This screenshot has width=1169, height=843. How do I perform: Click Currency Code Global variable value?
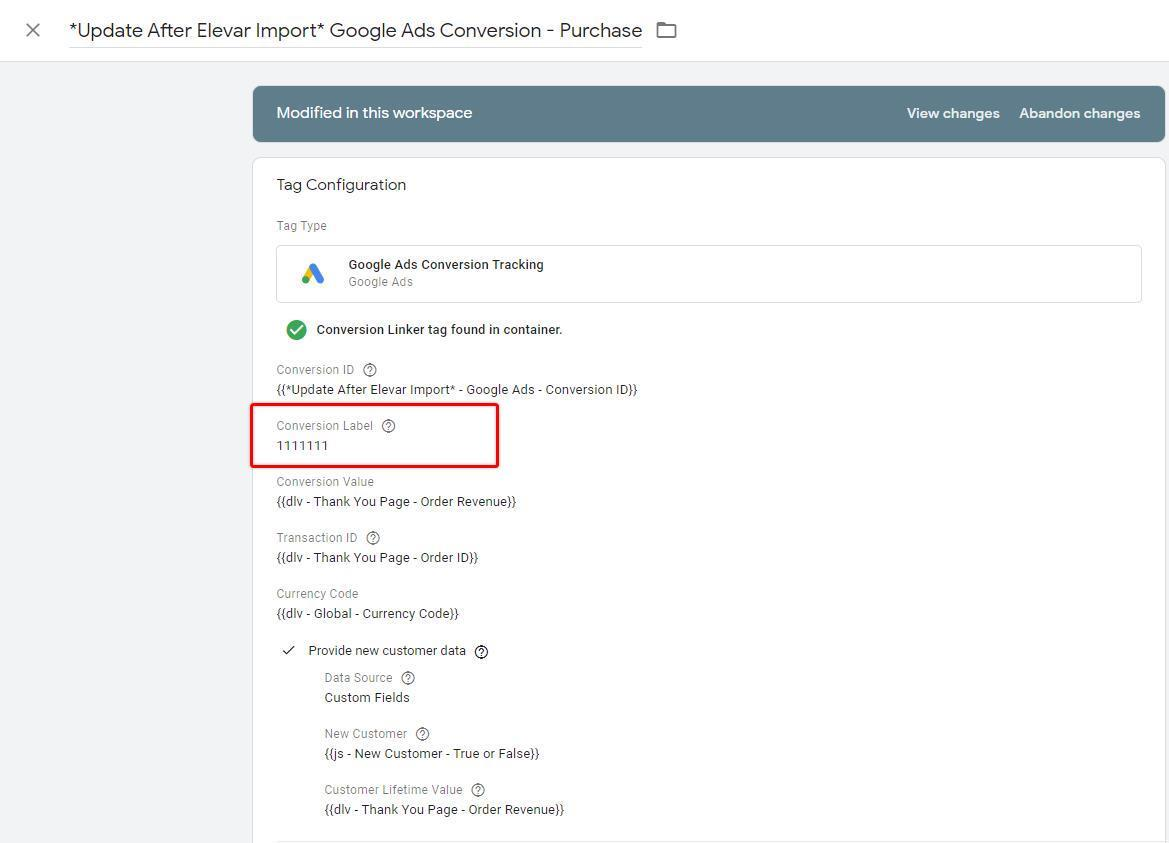tap(368, 613)
